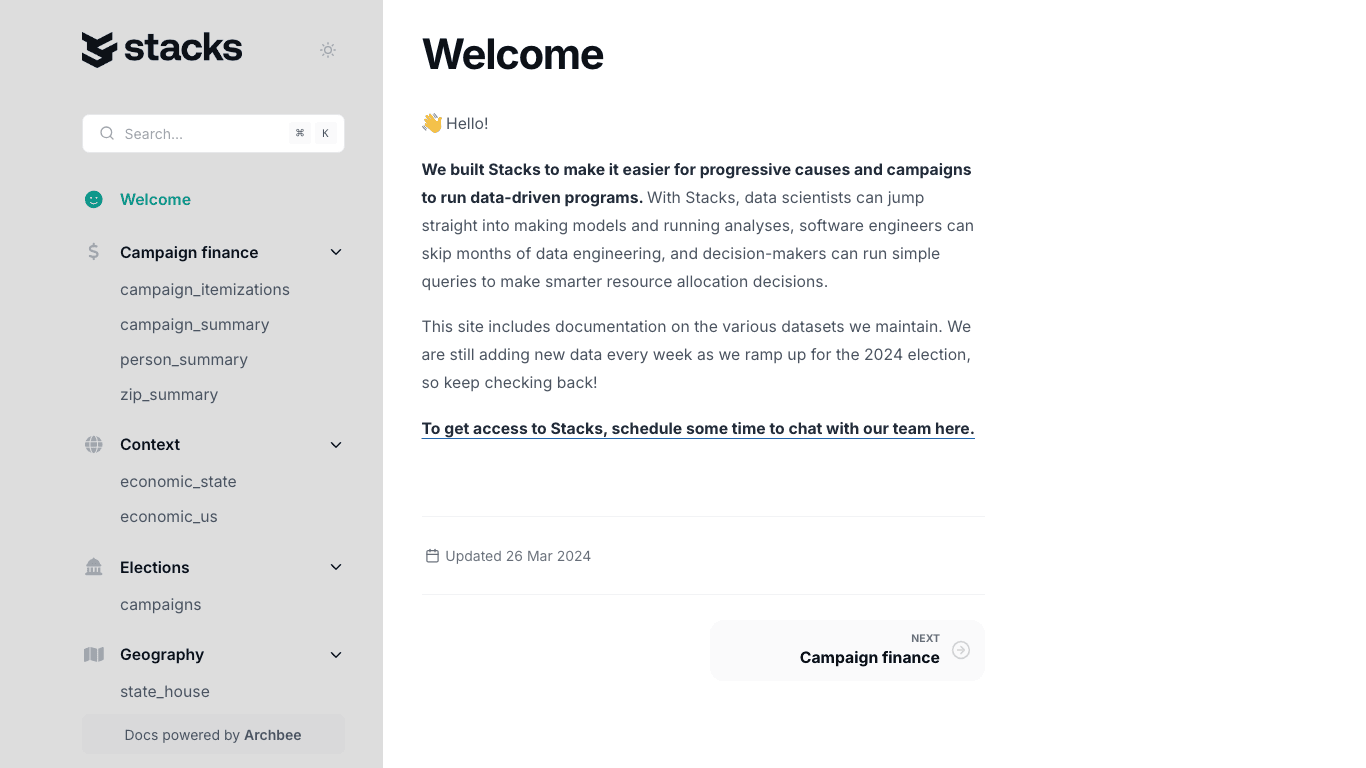The image size is (1366, 768).
Task: Click the magnifying glass search icon
Action: point(107,133)
